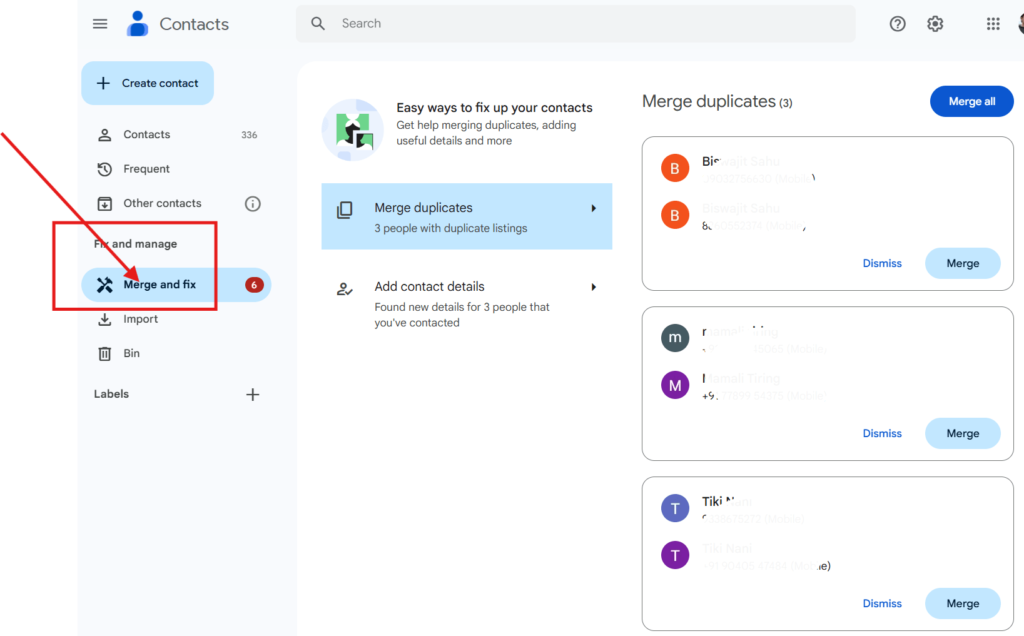Click the first orange B avatar

pos(675,168)
